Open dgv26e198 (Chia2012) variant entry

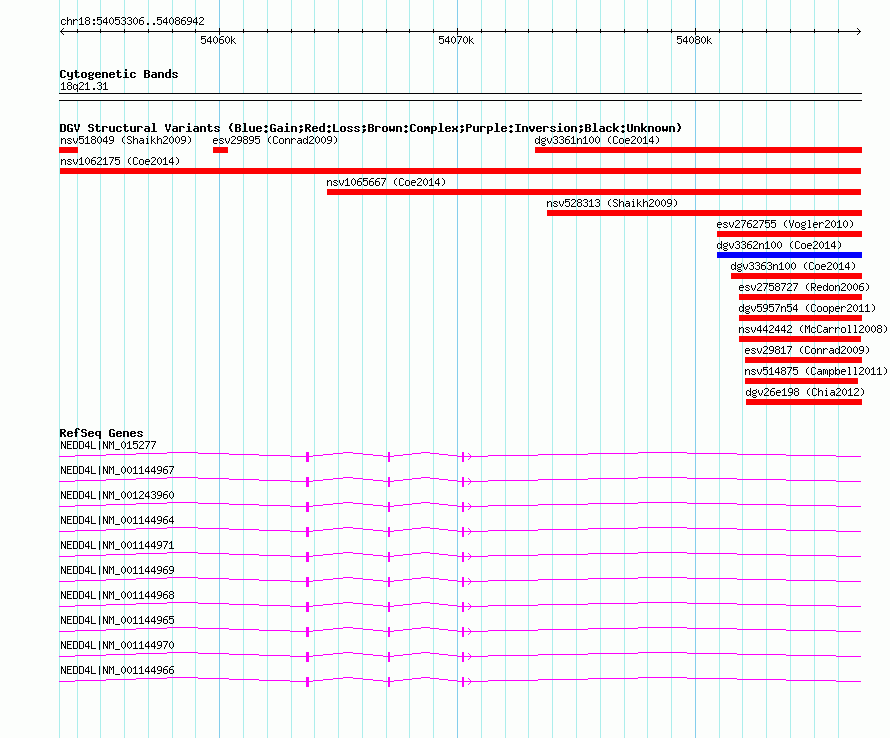click(805, 392)
